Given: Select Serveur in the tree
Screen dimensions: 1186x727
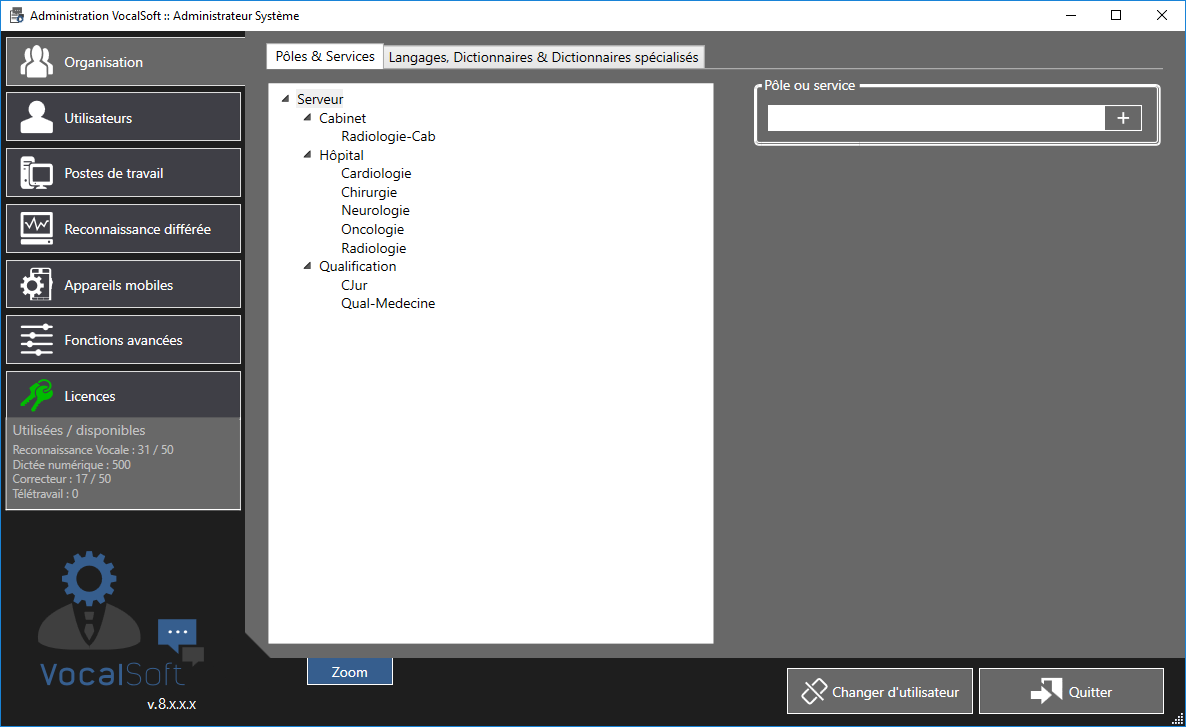Looking at the screenshot, I should click(320, 99).
